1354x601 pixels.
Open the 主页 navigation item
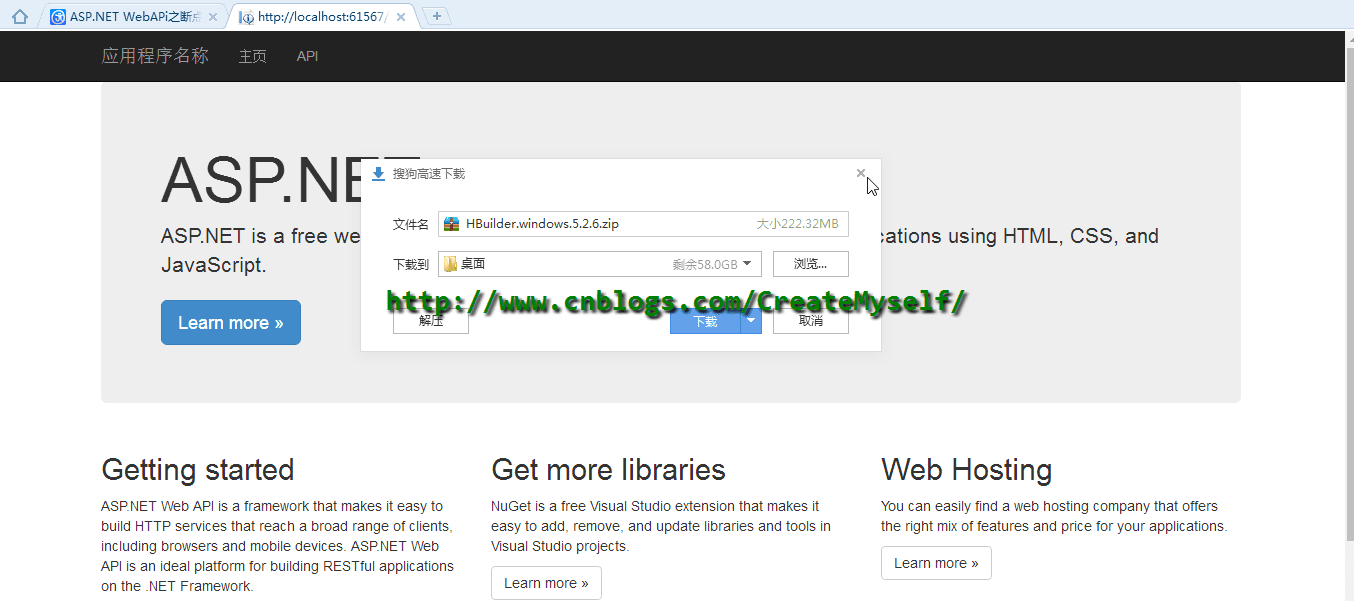pos(252,56)
